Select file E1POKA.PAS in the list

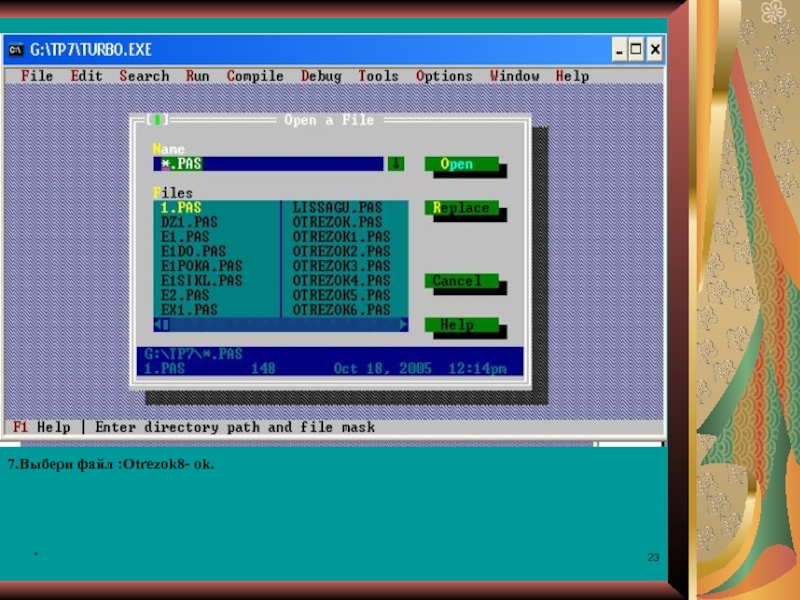pos(201,266)
